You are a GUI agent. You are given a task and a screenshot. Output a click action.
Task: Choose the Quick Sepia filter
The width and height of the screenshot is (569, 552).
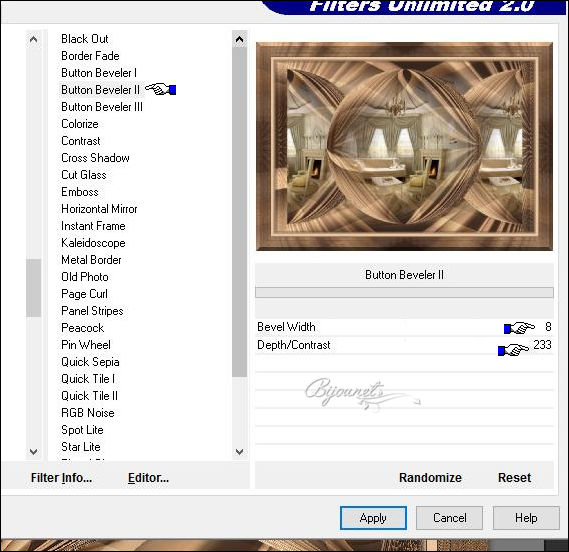[90, 362]
